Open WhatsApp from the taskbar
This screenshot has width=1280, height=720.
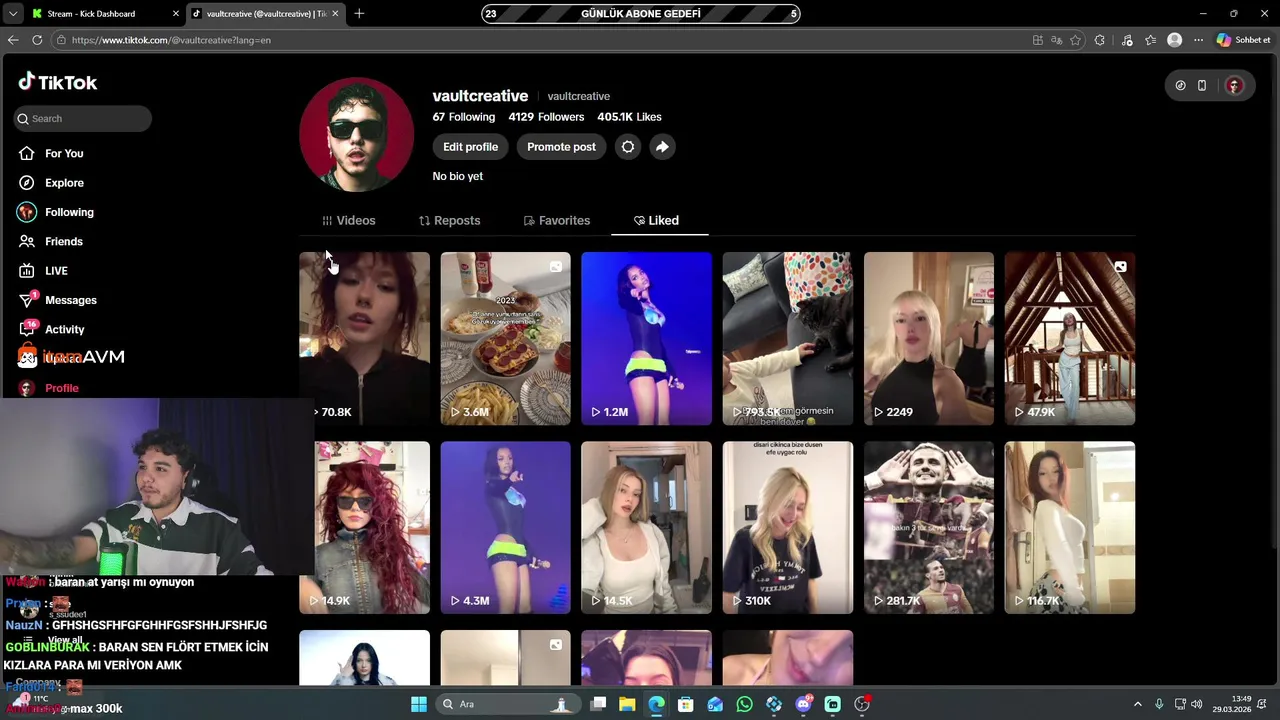coord(744,704)
